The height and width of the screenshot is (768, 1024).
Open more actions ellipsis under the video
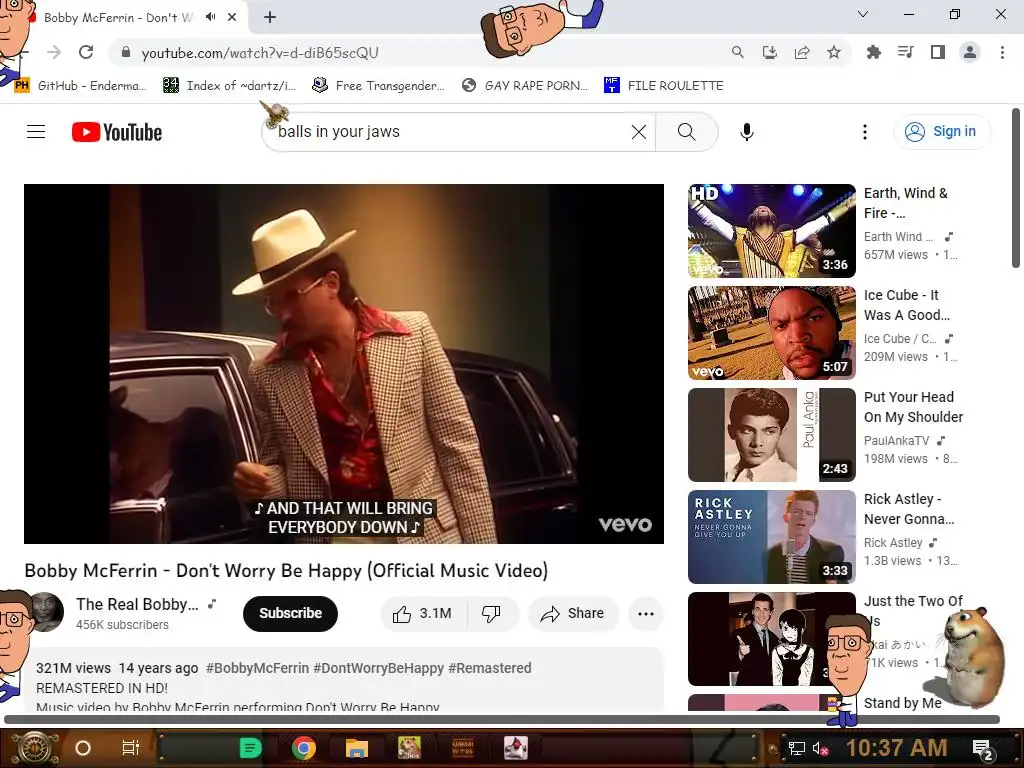click(x=646, y=613)
